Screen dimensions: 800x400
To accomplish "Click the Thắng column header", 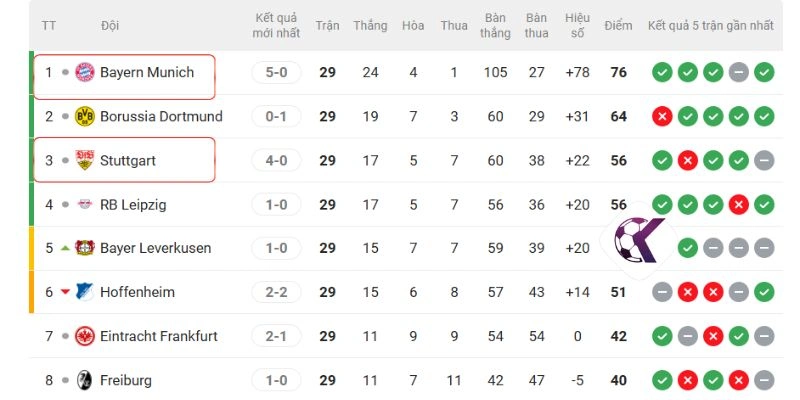I will (370, 25).
